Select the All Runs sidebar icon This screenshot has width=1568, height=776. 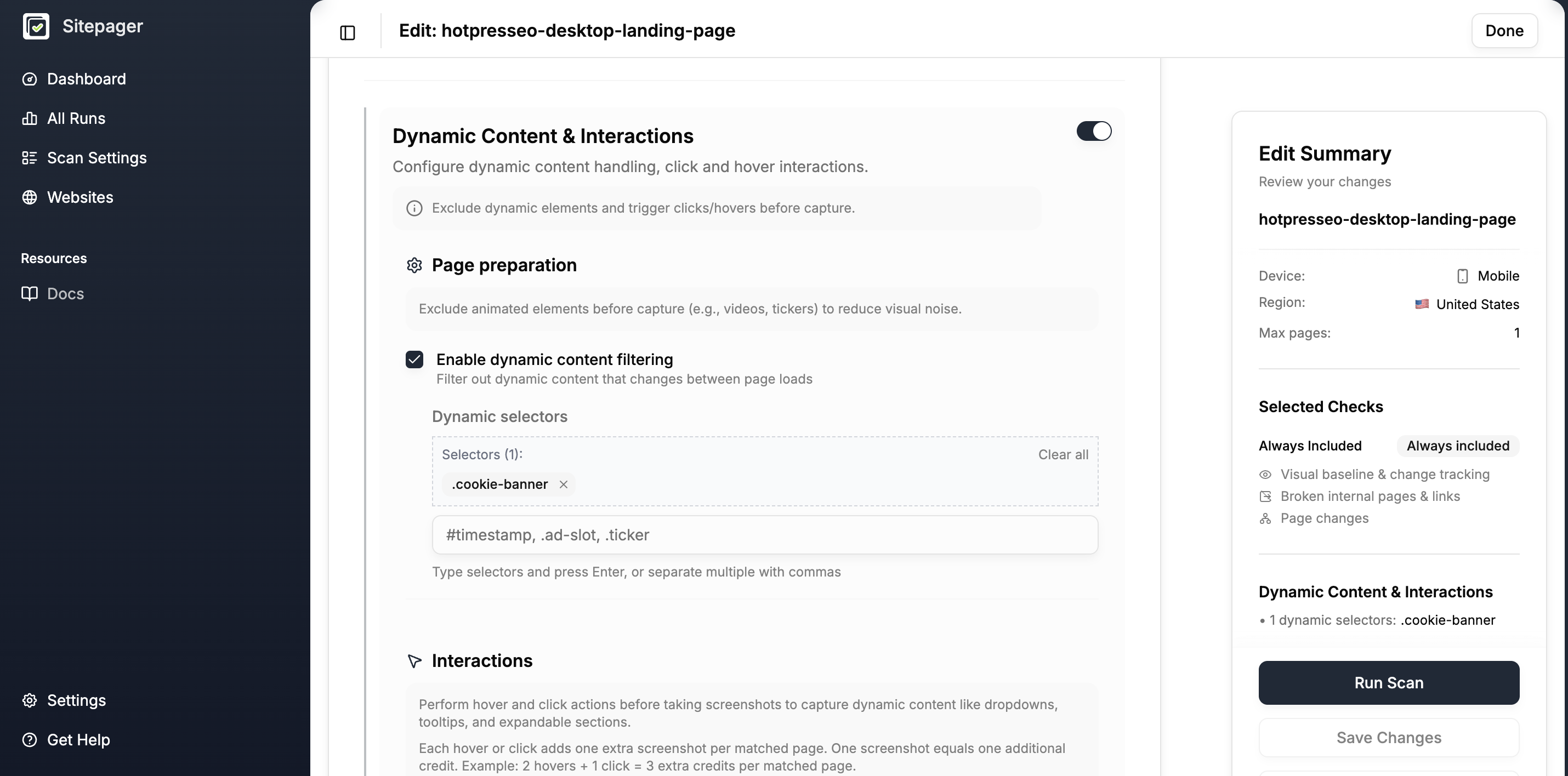coord(30,118)
